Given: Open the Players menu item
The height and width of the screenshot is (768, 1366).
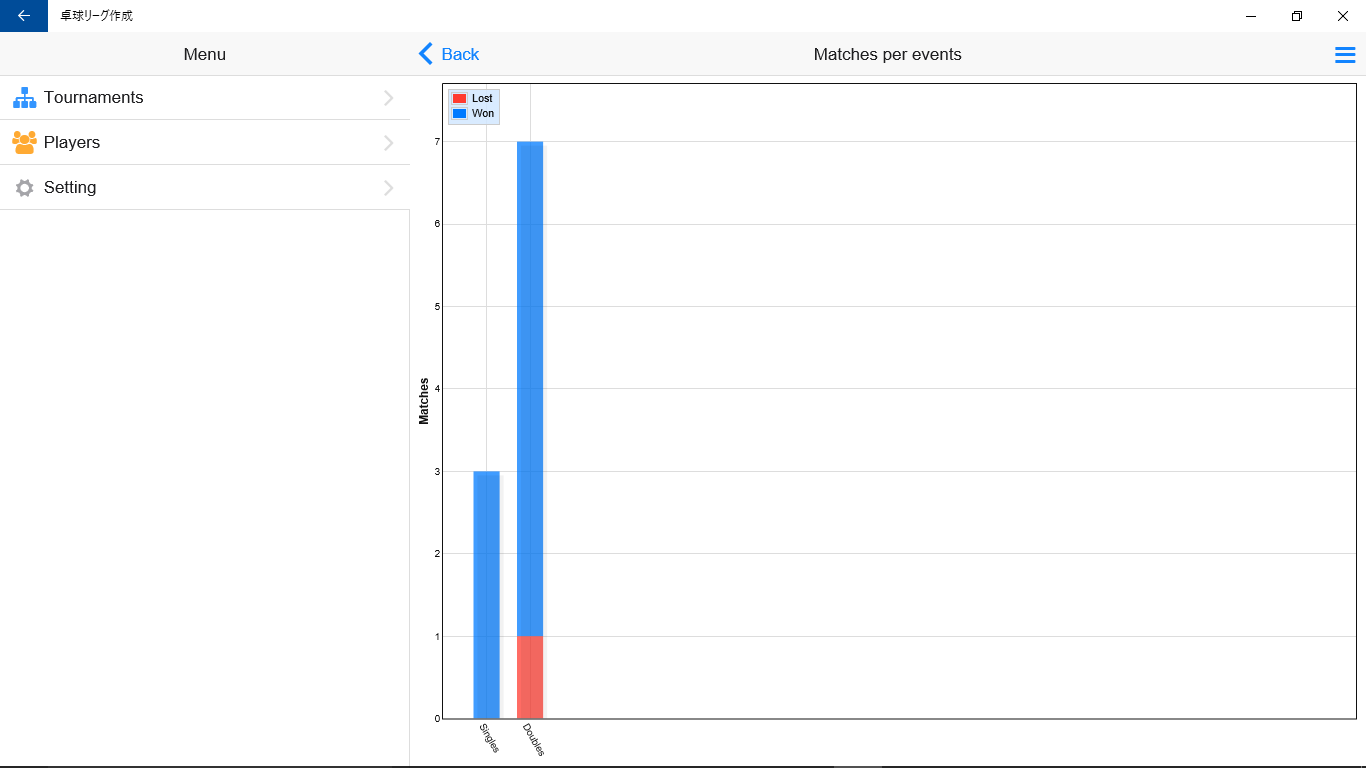Looking at the screenshot, I should click(205, 142).
